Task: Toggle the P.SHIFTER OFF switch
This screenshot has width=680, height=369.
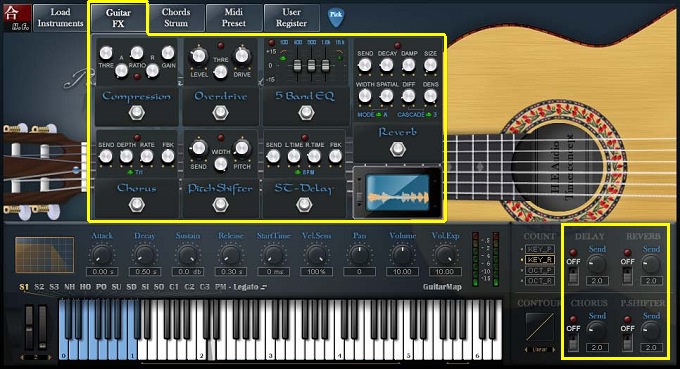Action: [x=628, y=342]
